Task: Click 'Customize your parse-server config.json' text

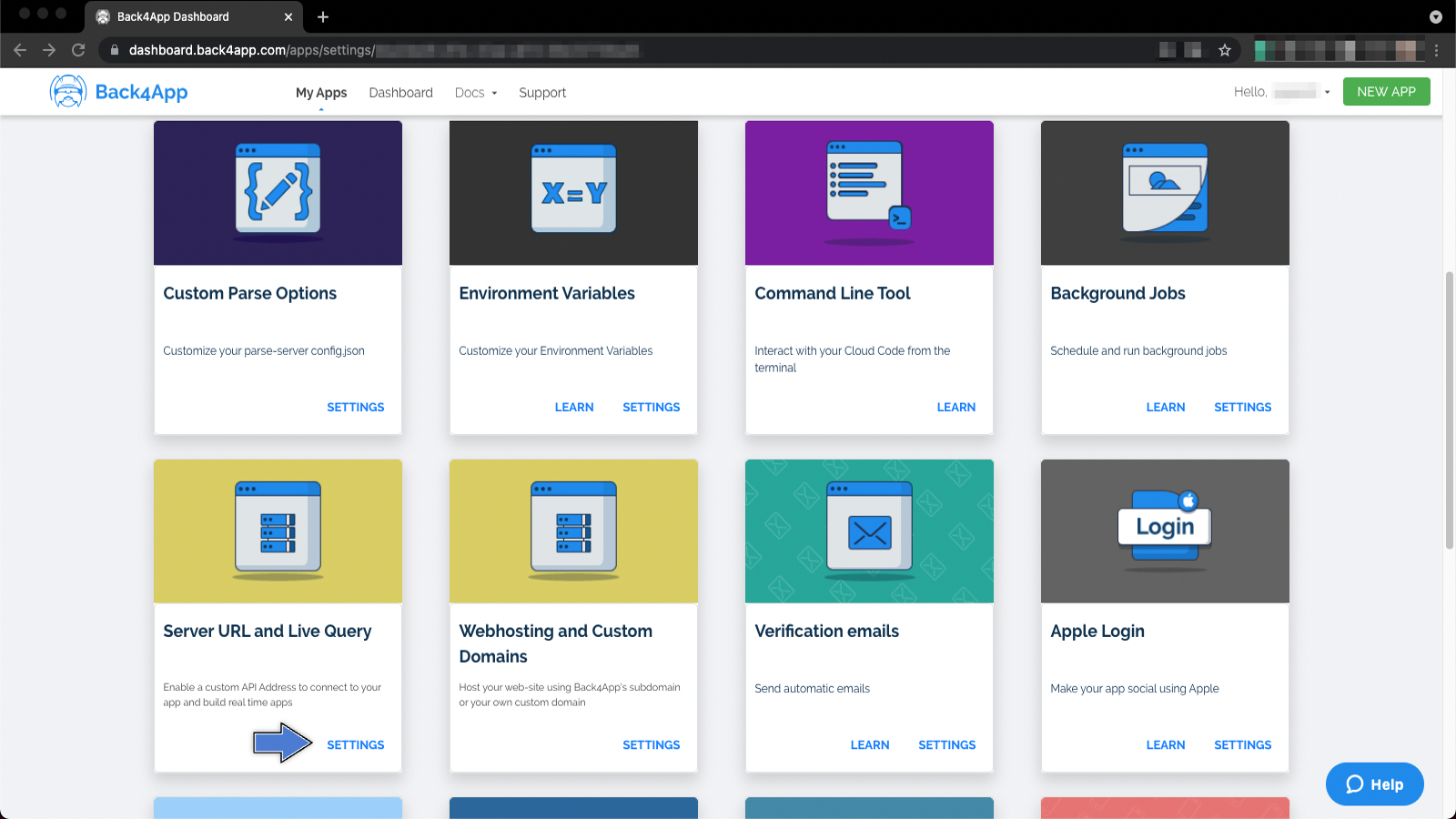Action: tap(264, 350)
